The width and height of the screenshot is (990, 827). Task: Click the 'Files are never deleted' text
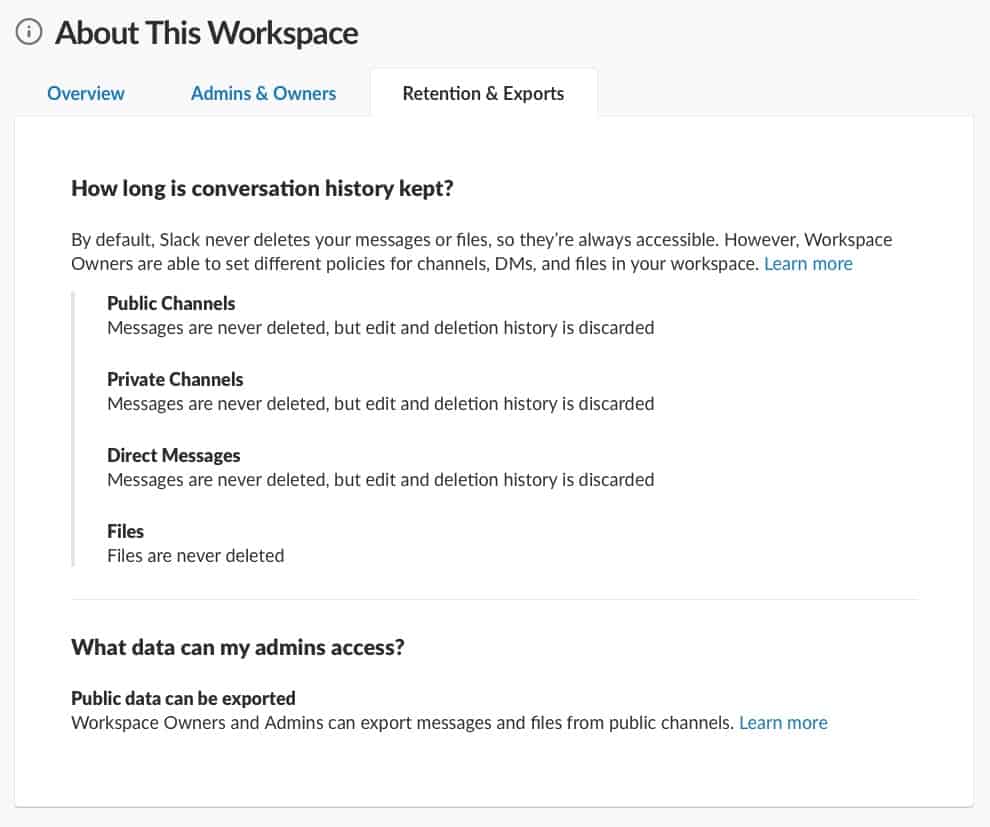(195, 555)
